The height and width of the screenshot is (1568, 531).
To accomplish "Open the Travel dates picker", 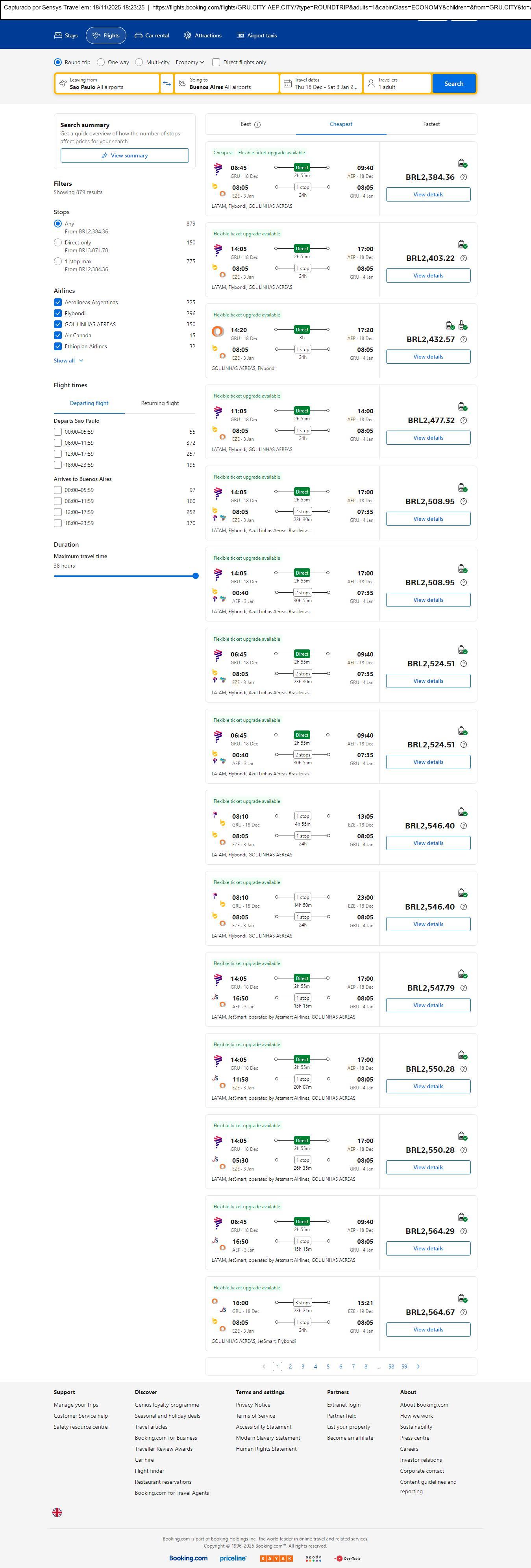I will [320, 83].
